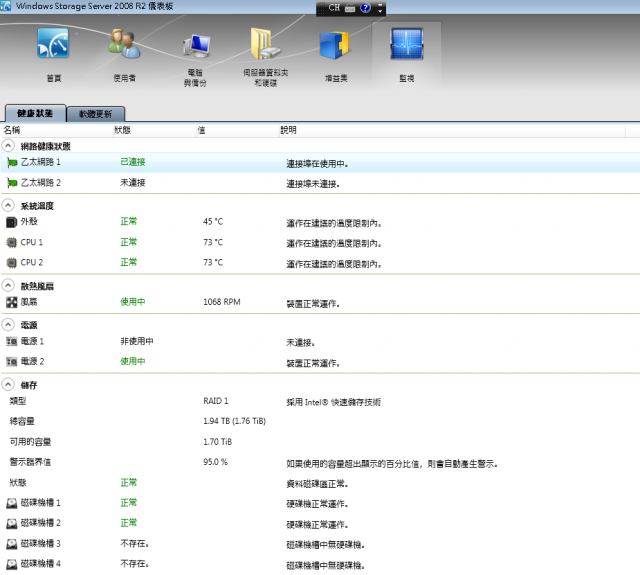The image size is (640, 575).
Task: Click the 不存在 status of 磁碟機槽 3
Action: pos(135,544)
